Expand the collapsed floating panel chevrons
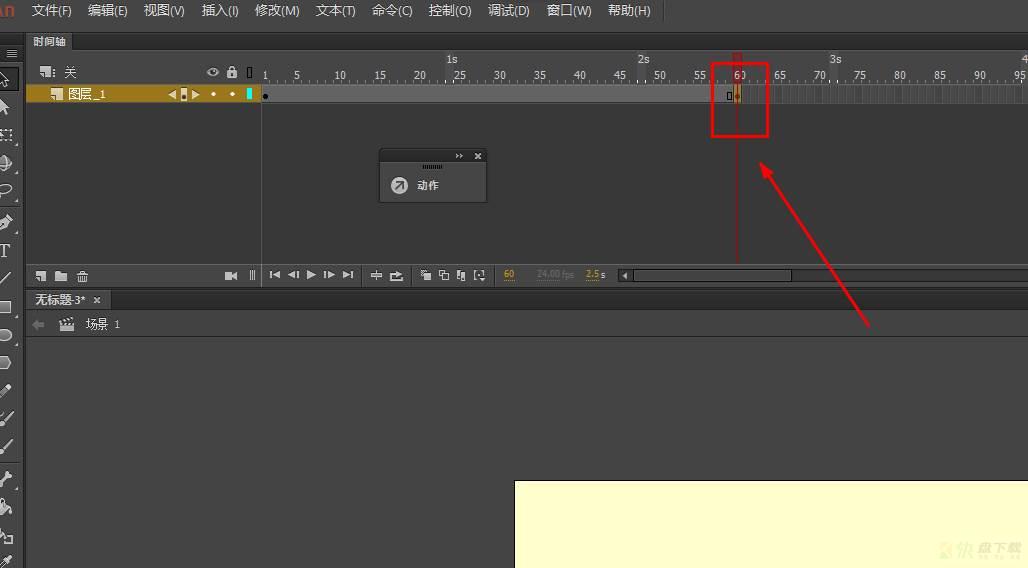Image resolution: width=1028 pixels, height=568 pixels. click(459, 156)
